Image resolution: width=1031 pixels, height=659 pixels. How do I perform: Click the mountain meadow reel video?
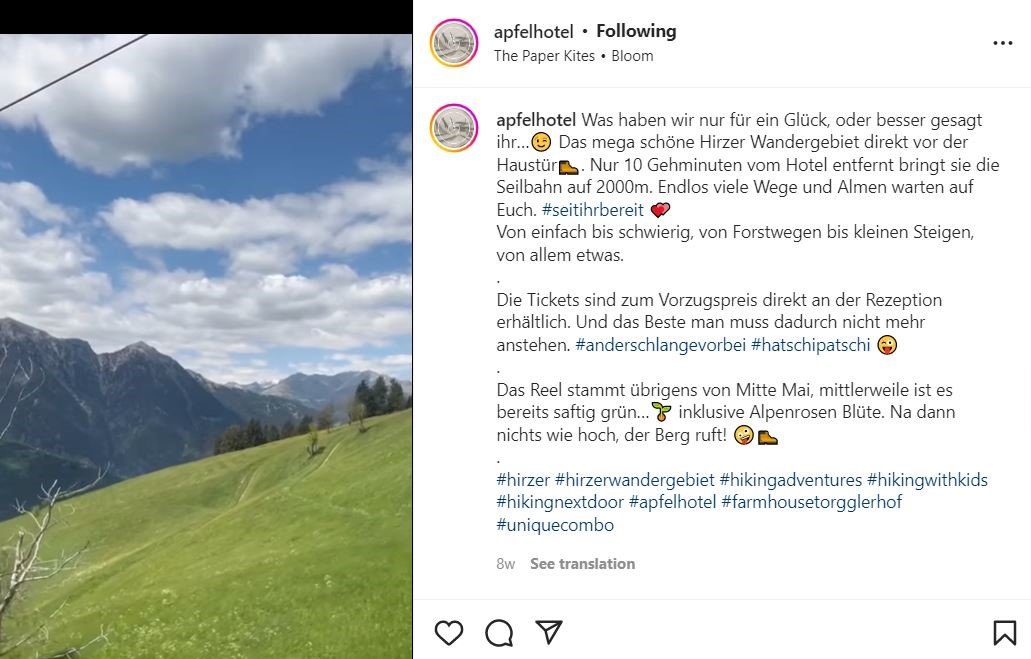pos(206,347)
